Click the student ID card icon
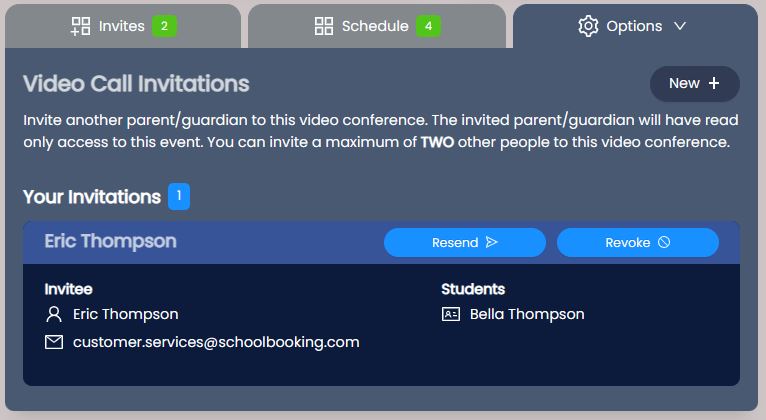Screen dimensions: 766x420 450,314
